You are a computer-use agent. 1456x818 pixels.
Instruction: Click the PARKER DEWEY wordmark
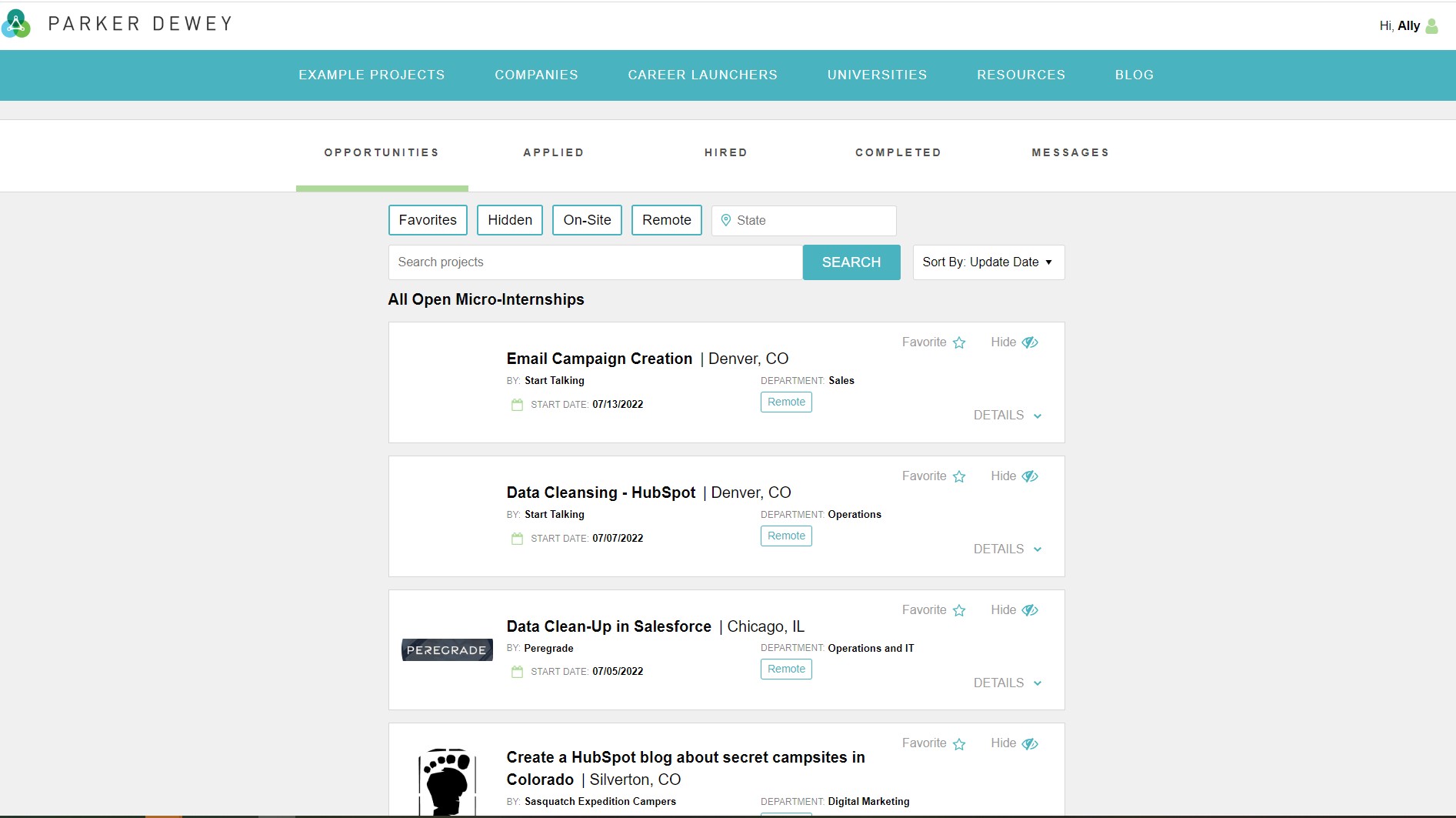coord(140,24)
